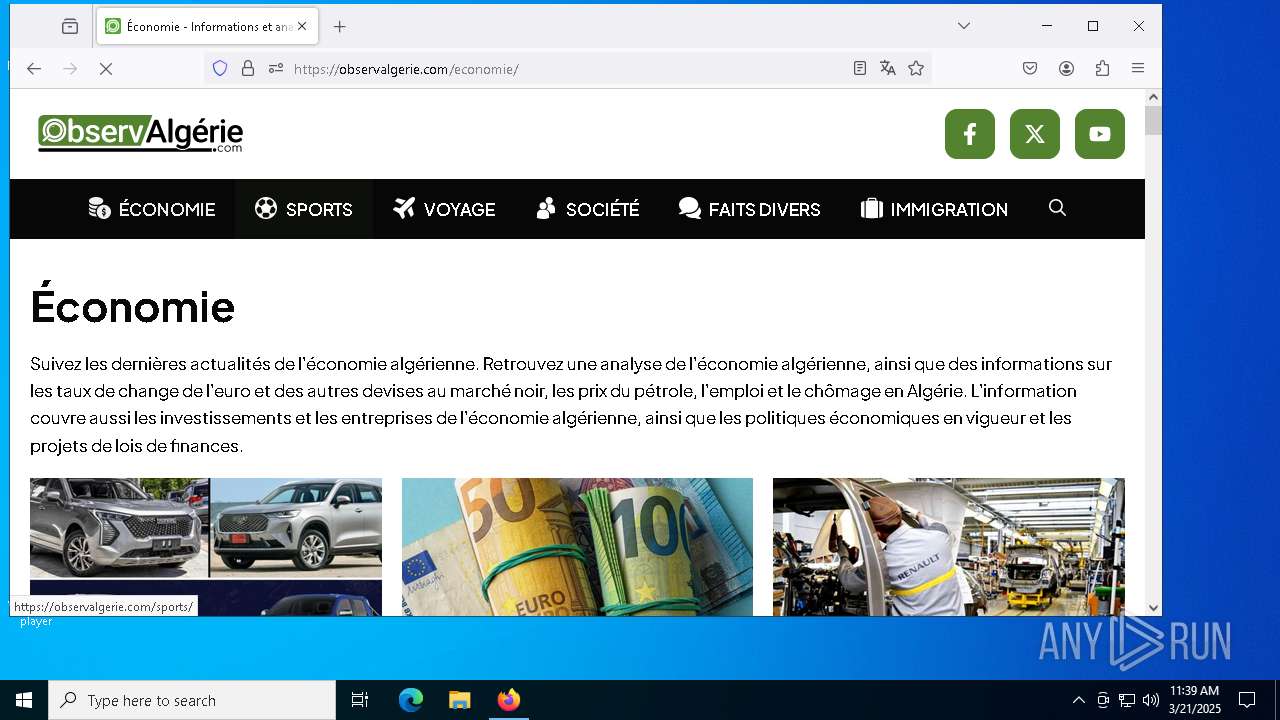The image size is (1280, 720).
Task: Open the Firefox application menu
Action: pos(1138,69)
